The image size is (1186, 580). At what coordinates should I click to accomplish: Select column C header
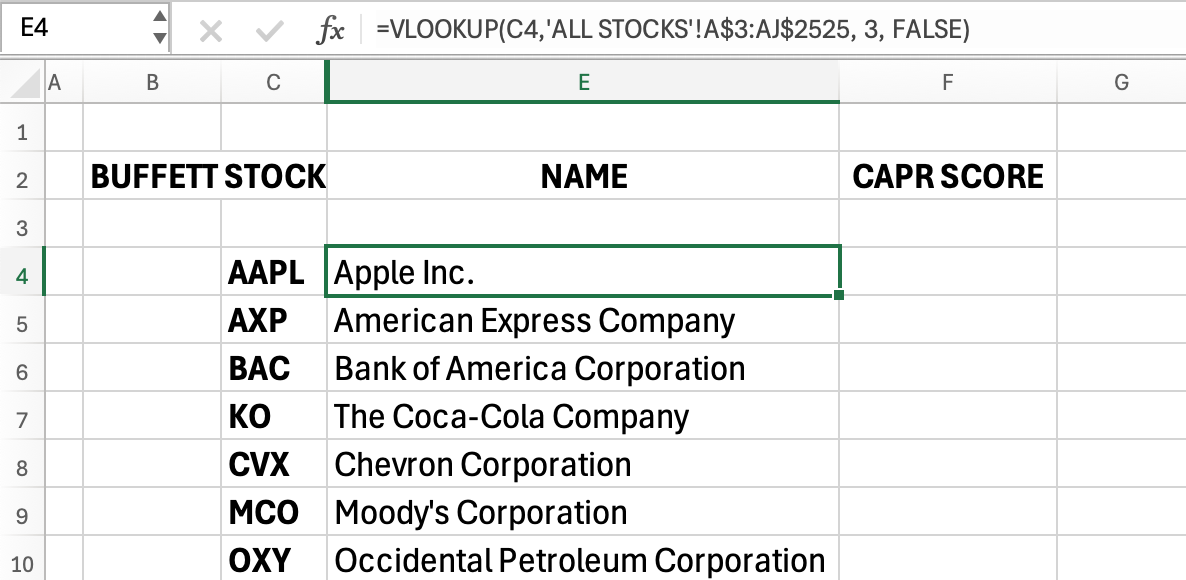click(x=273, y=83)
